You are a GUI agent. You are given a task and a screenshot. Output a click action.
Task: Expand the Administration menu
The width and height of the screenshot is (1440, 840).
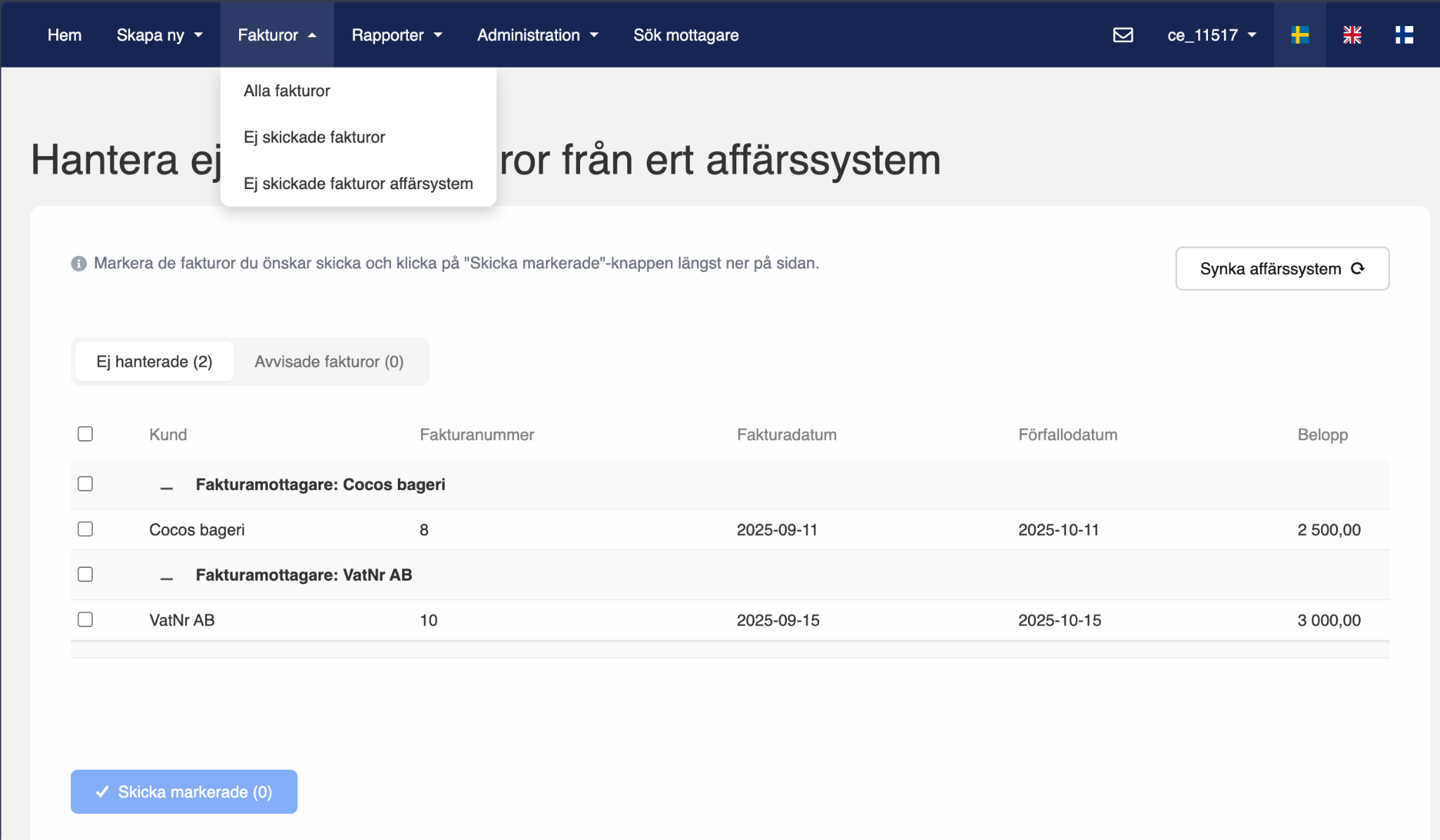pos(537,35)
